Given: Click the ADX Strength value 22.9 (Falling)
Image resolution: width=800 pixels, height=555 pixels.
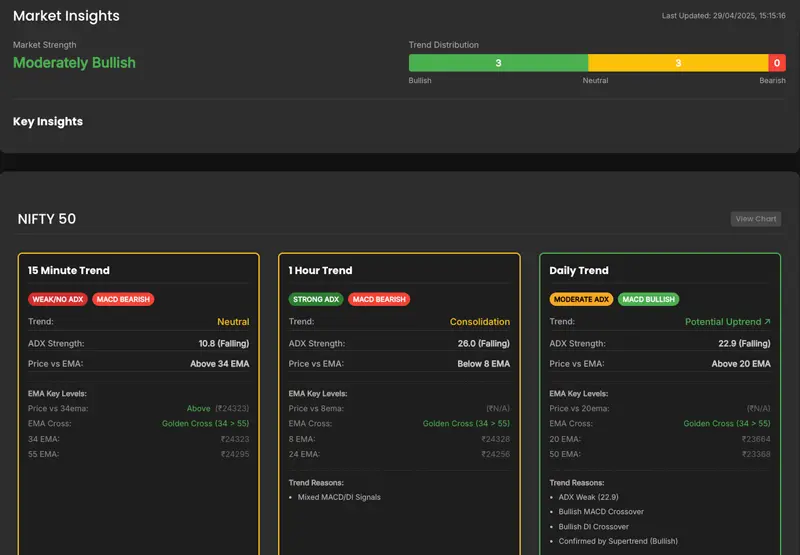Looking at the screenshot, I should (x=744, y=343).
